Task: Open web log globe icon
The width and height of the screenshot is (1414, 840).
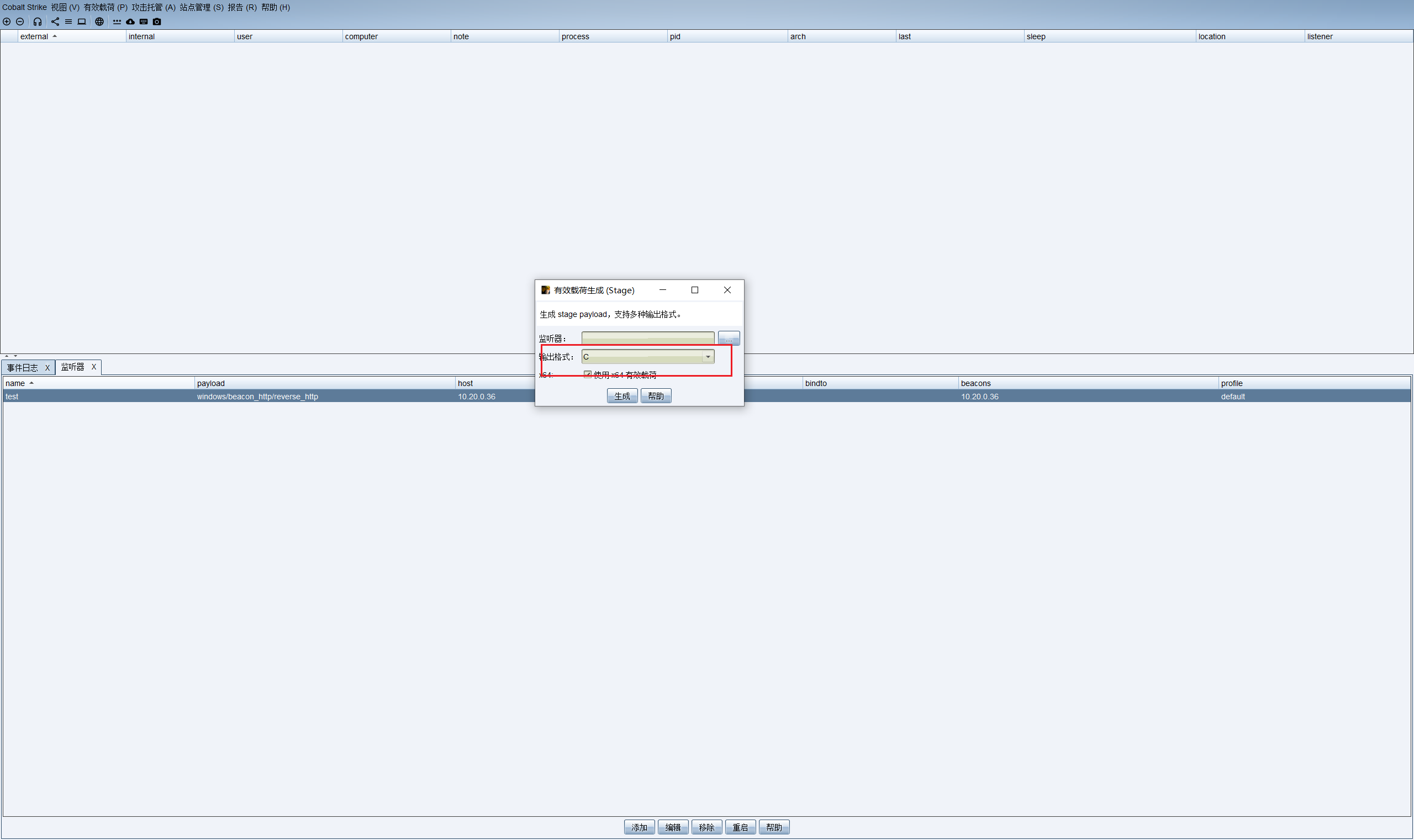Action: tap(99, 22)
